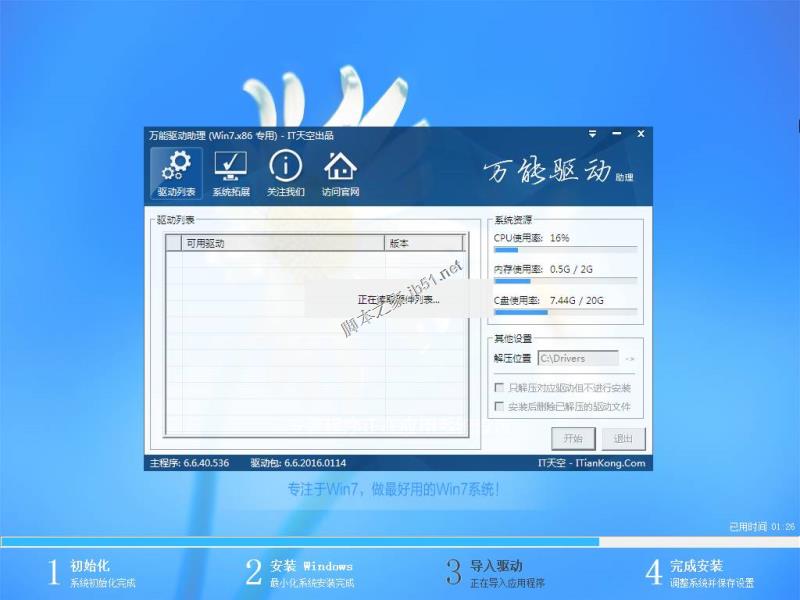Image resolution: width=800 pixels, height=600 pixels.
Task: Minimize the 万能驱动助理 window
Action: [617, 134]
